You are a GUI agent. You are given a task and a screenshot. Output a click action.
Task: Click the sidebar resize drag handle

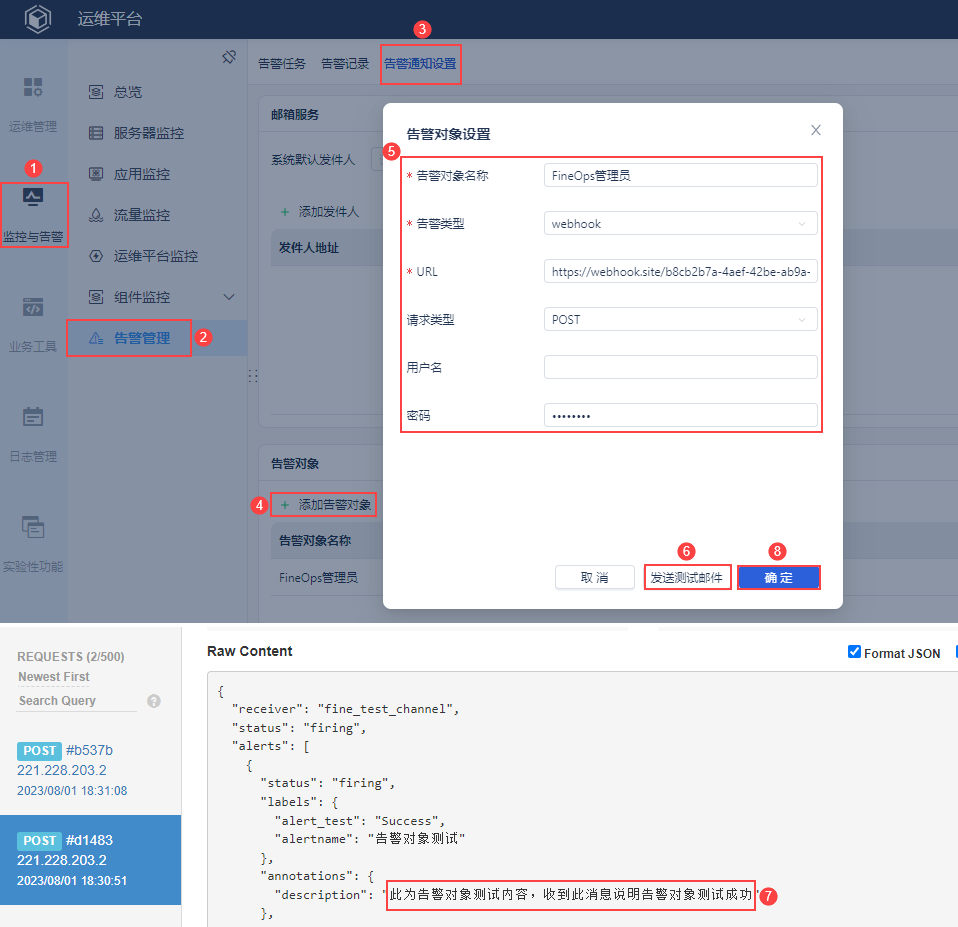click(x=253, y=376)
